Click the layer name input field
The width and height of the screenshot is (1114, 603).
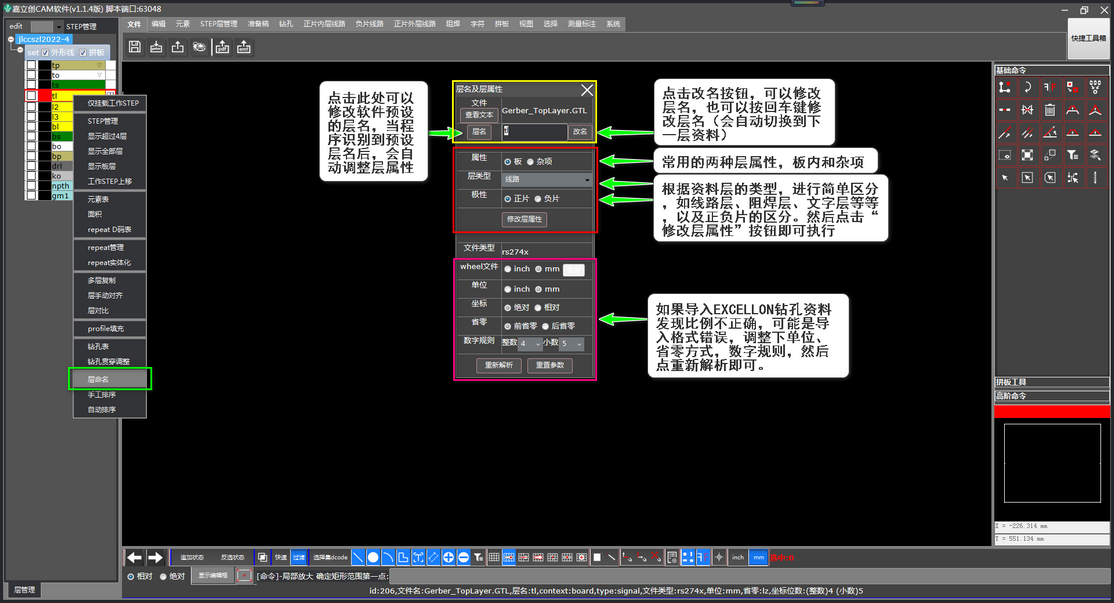[534, 131]
